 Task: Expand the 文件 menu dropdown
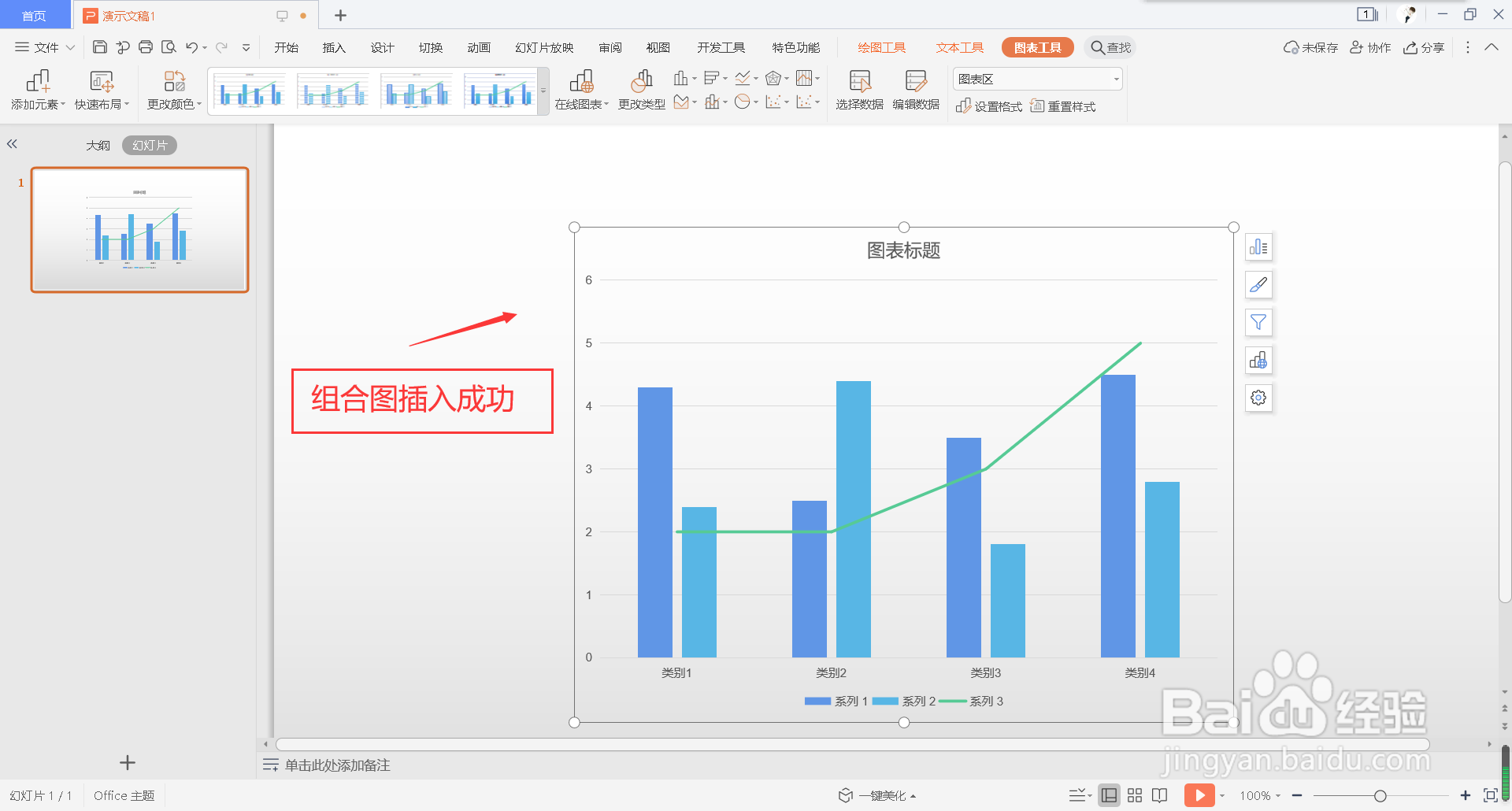point(45,46)
